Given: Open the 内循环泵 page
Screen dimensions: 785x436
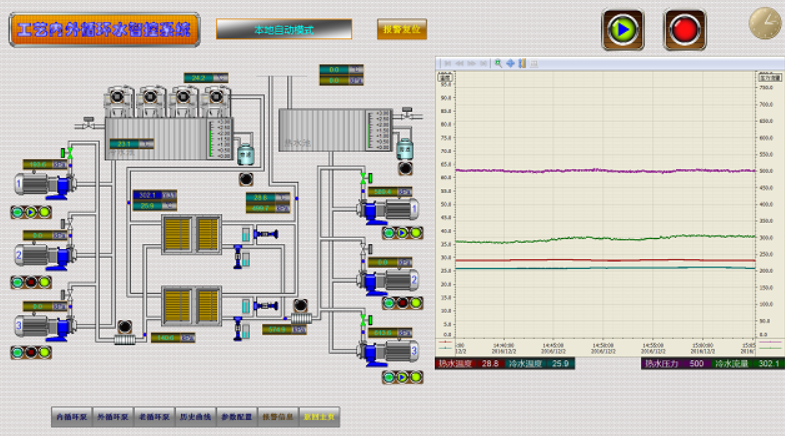Looking at the screenshot, I should [x=71, y=417].
